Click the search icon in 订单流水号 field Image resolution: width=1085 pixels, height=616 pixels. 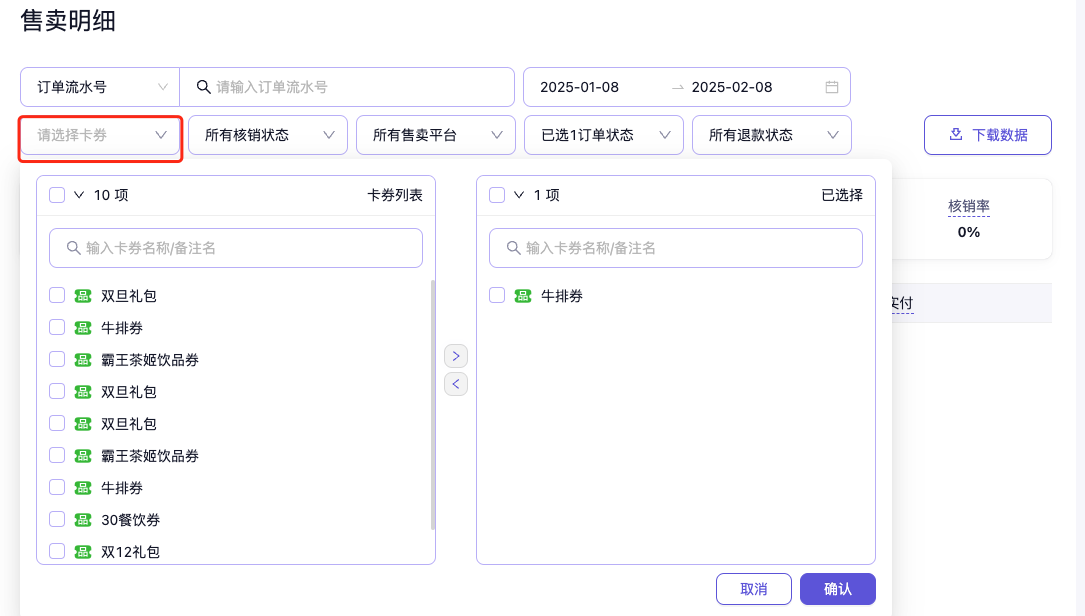203,87
